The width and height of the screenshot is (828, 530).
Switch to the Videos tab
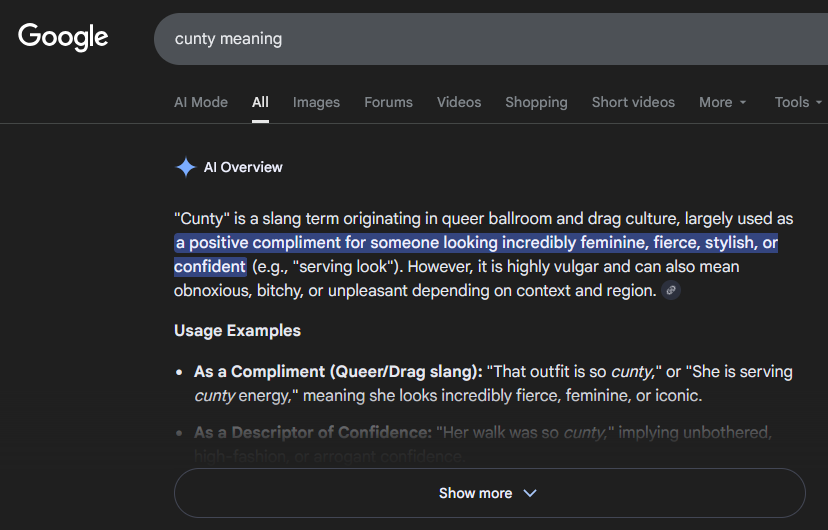[x=459, y=102]
